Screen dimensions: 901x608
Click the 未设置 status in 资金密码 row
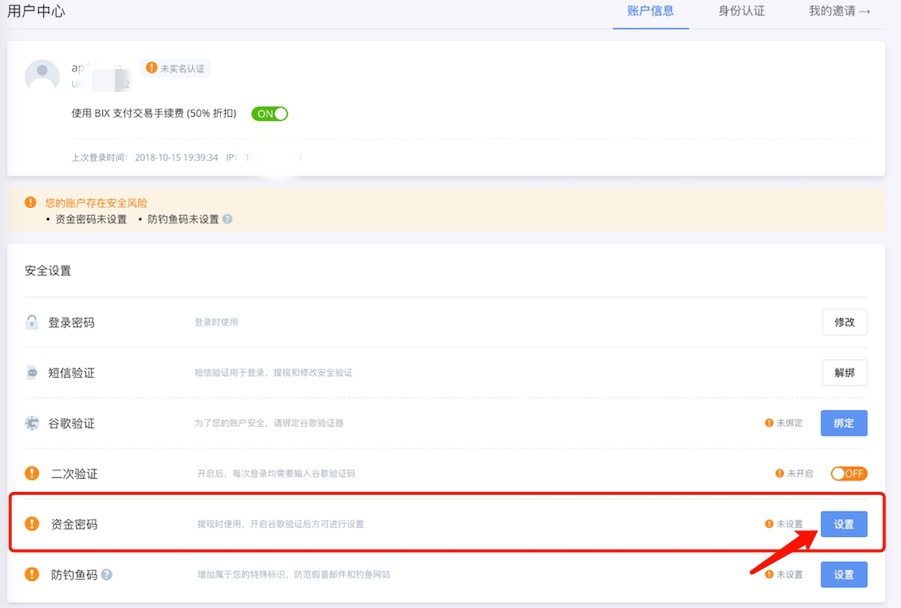click(x=784, y=524)
